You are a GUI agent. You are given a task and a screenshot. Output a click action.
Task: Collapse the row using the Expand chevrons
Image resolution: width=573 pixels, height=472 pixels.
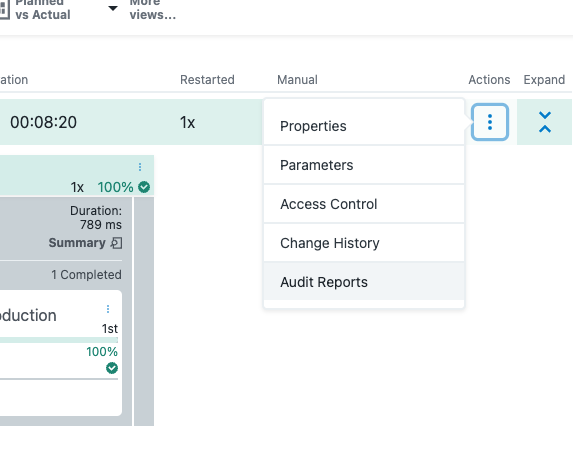pyautogui.click(x=544, y=122)
